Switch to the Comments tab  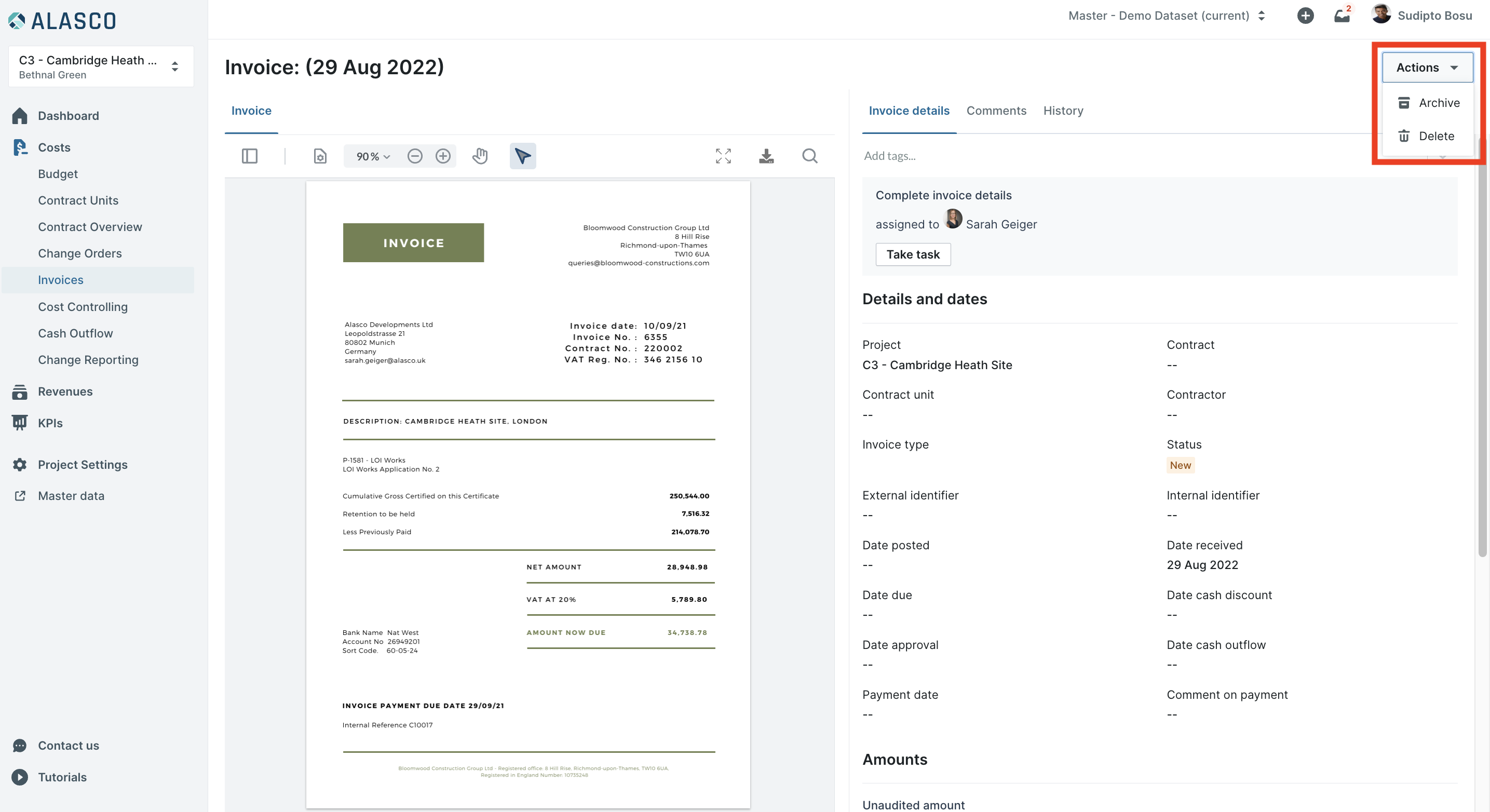click(996, 111)
